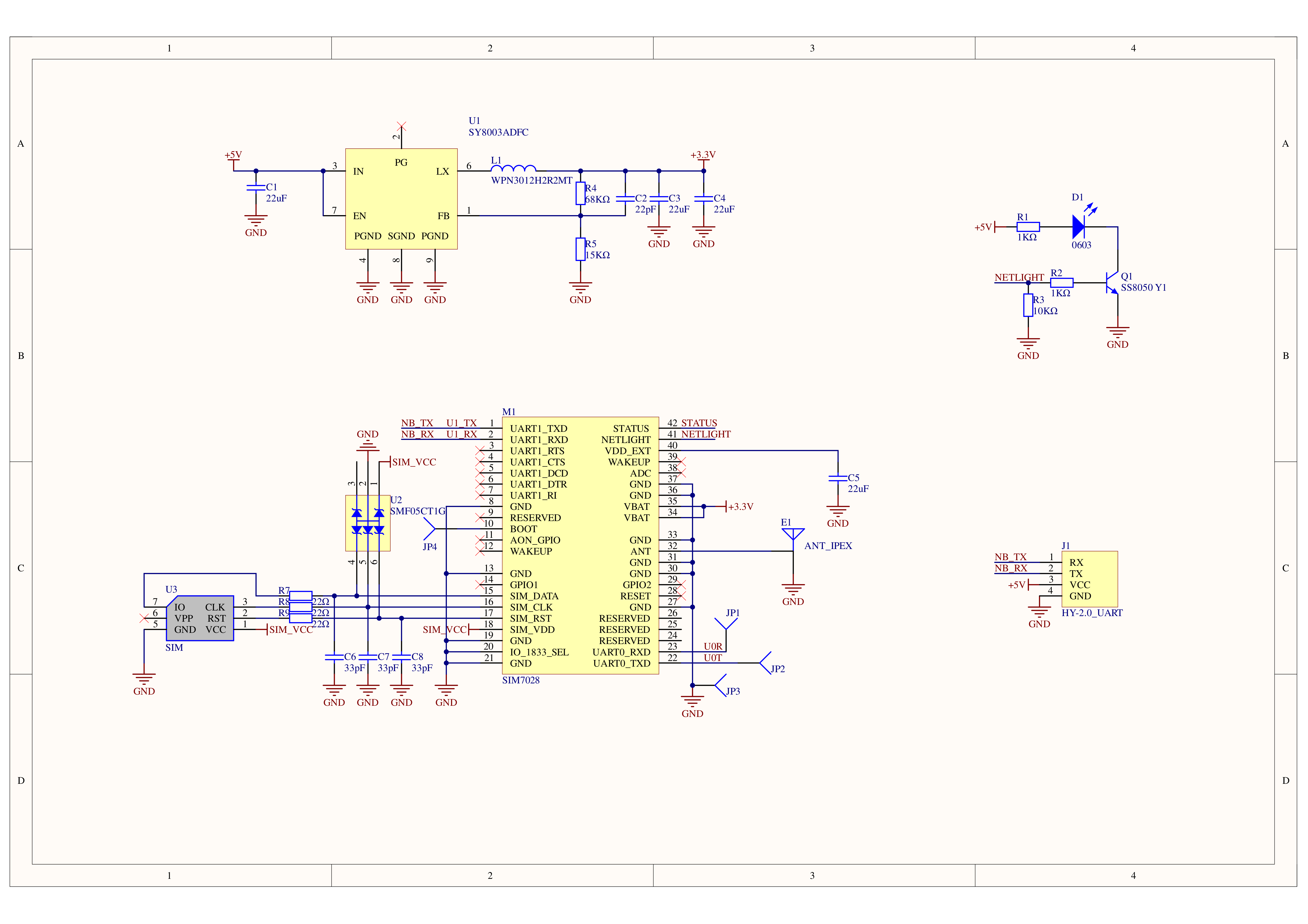Select the J1 UART connector body
The image size is (1308, 924).
point(1089,579)
